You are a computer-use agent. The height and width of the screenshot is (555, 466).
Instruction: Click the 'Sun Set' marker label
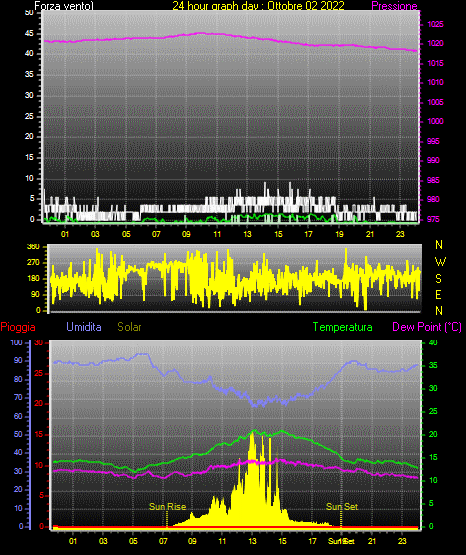342,507
